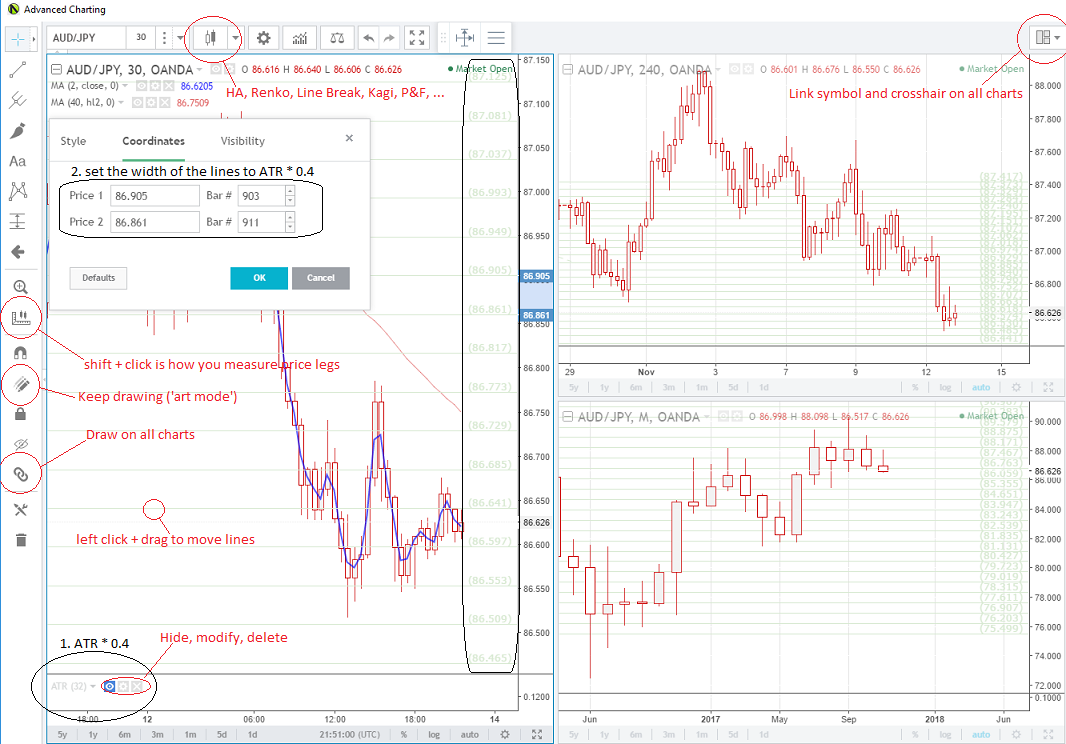Click the OK button in the dialog
Screen dimensions: 1066x744
click(259, 277)
